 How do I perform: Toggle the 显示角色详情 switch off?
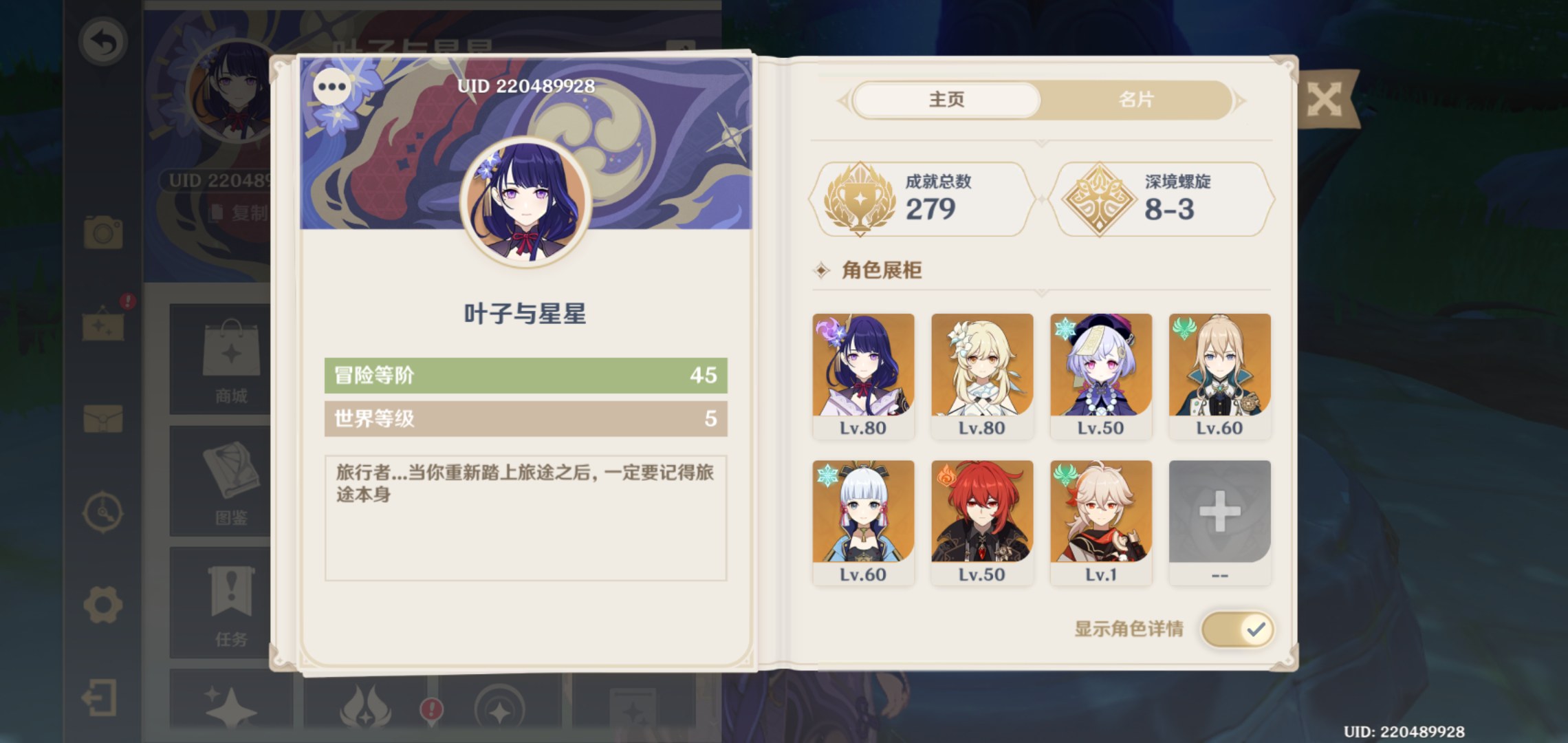(x=1237, y=629)
